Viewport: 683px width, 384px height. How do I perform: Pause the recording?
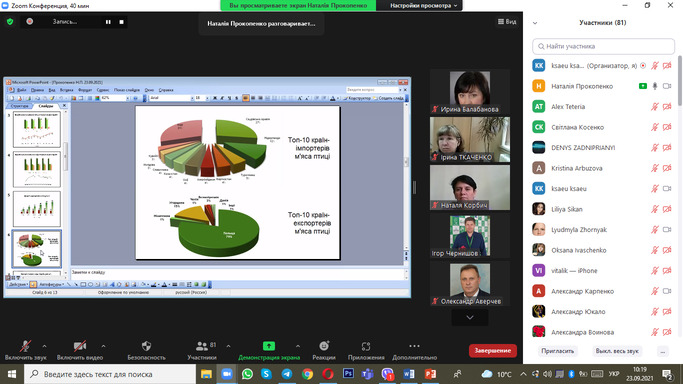(x=108, y=22)
